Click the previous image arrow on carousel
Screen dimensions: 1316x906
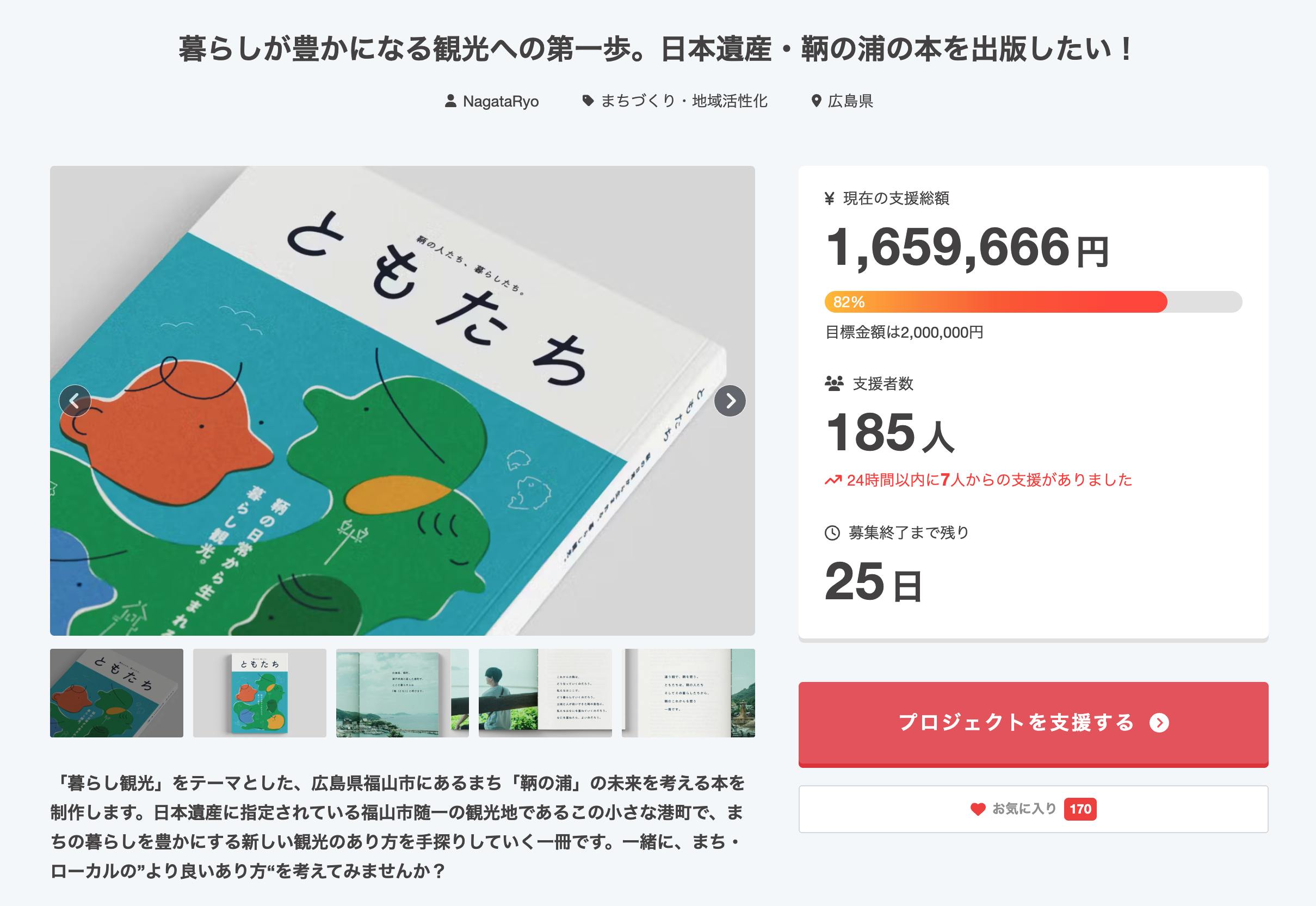tap(75, 401)
